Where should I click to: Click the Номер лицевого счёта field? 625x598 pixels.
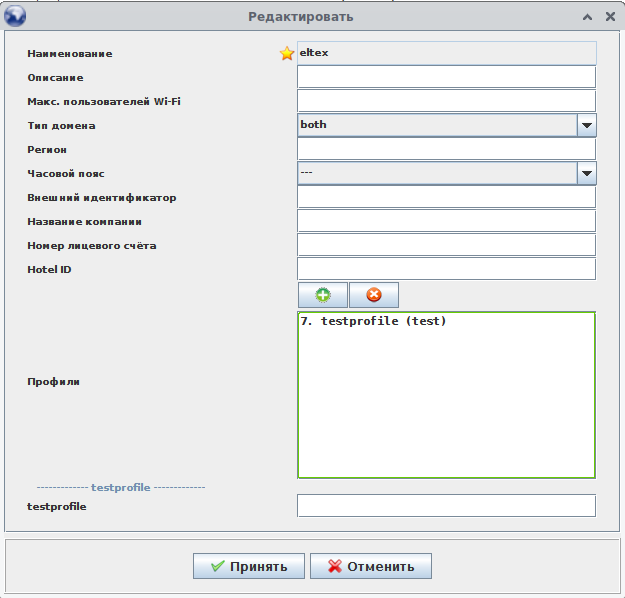pyautogui.click(x=446, y=245)
